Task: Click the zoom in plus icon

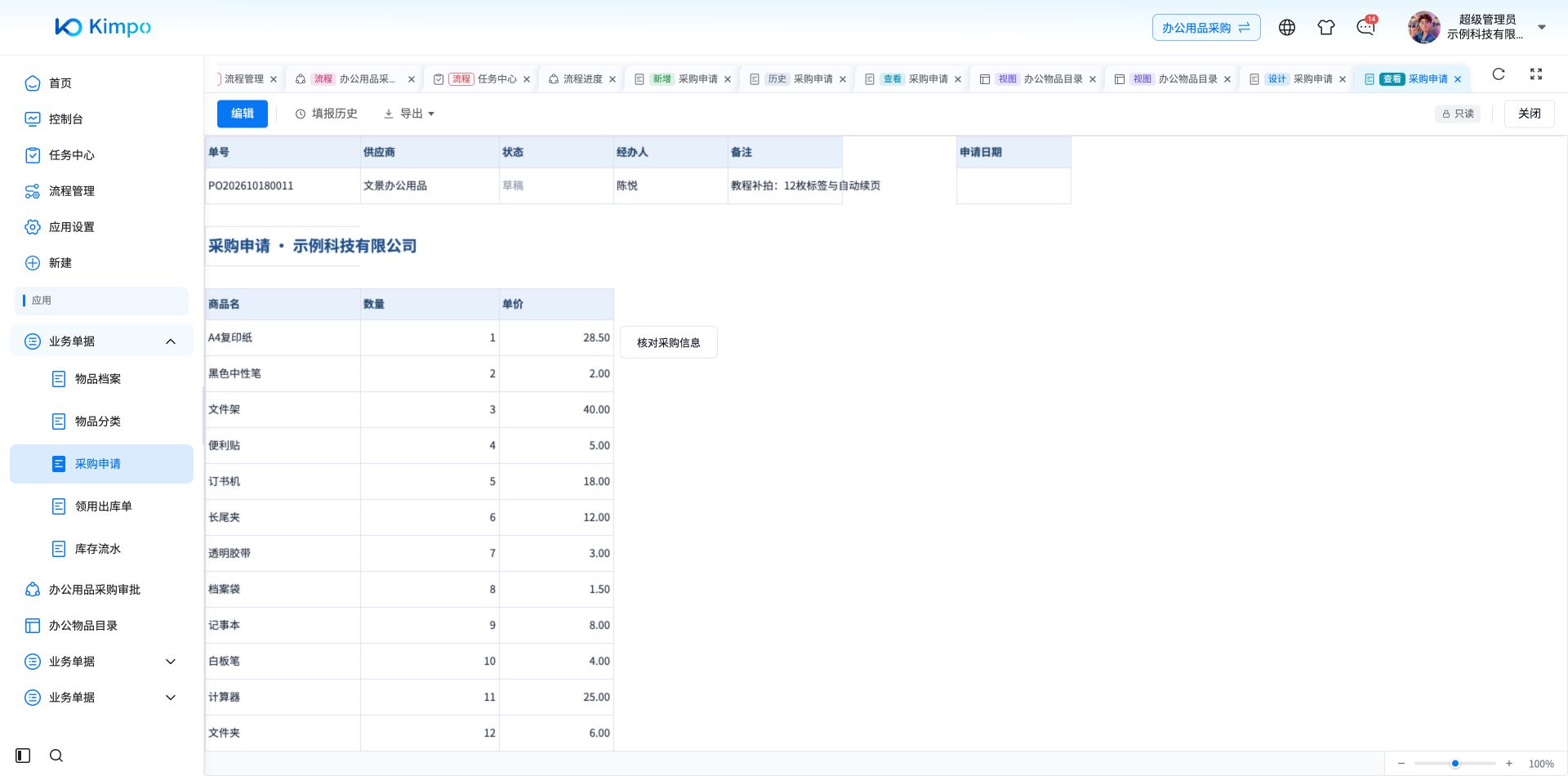Action: coord(1509,764)
